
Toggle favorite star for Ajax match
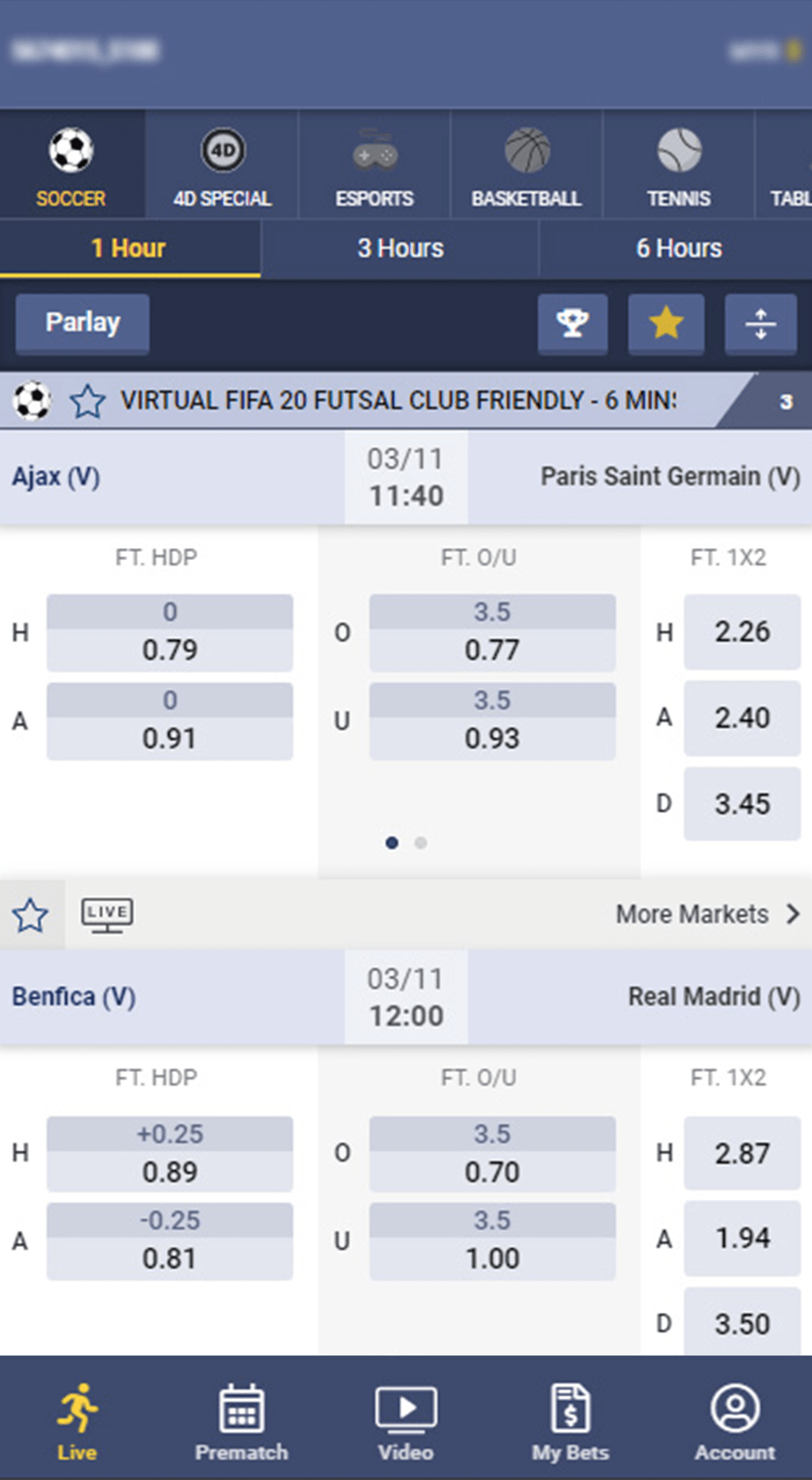[x=31, y=914]
